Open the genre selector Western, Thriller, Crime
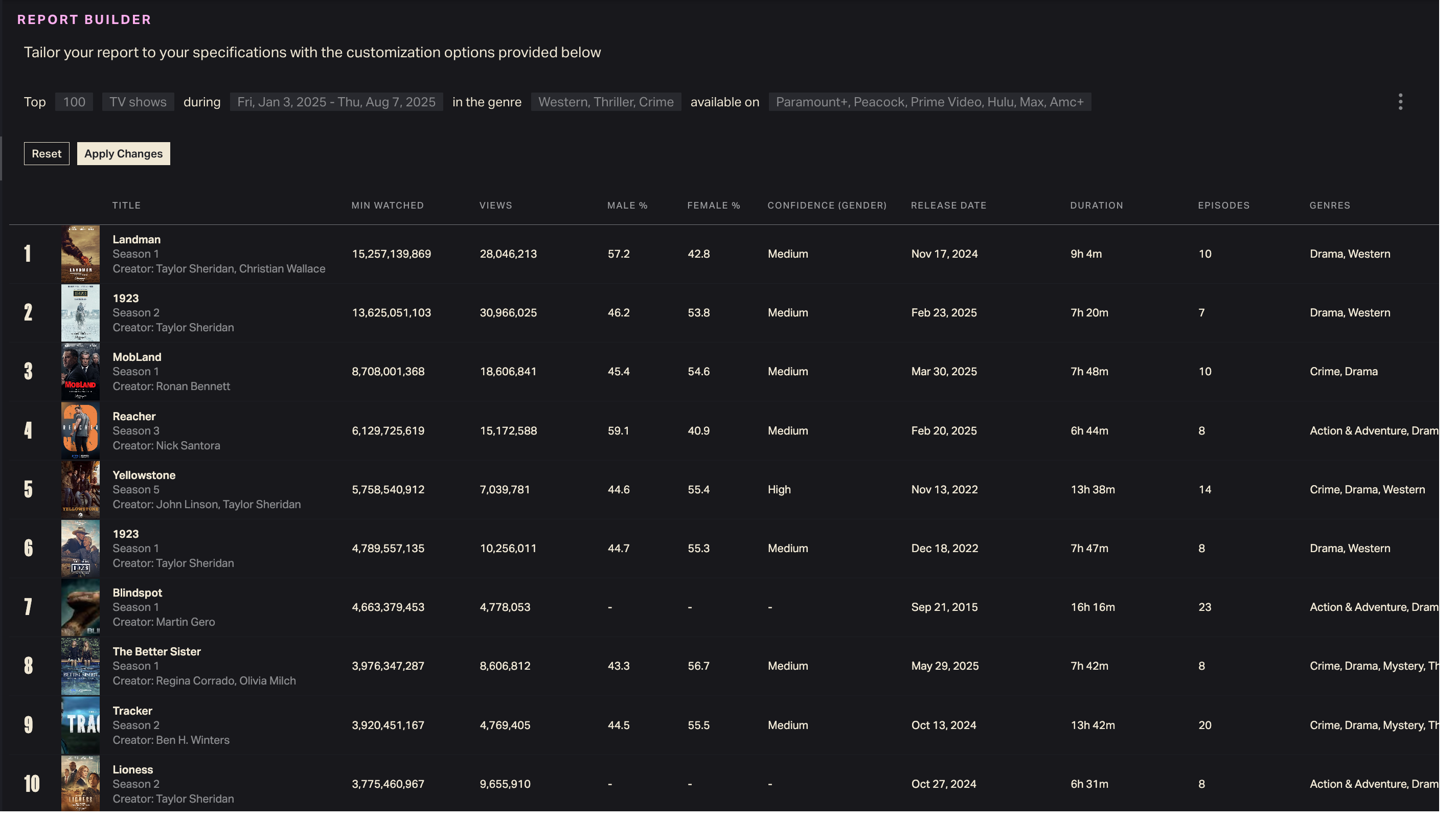 tap(605, 102)
